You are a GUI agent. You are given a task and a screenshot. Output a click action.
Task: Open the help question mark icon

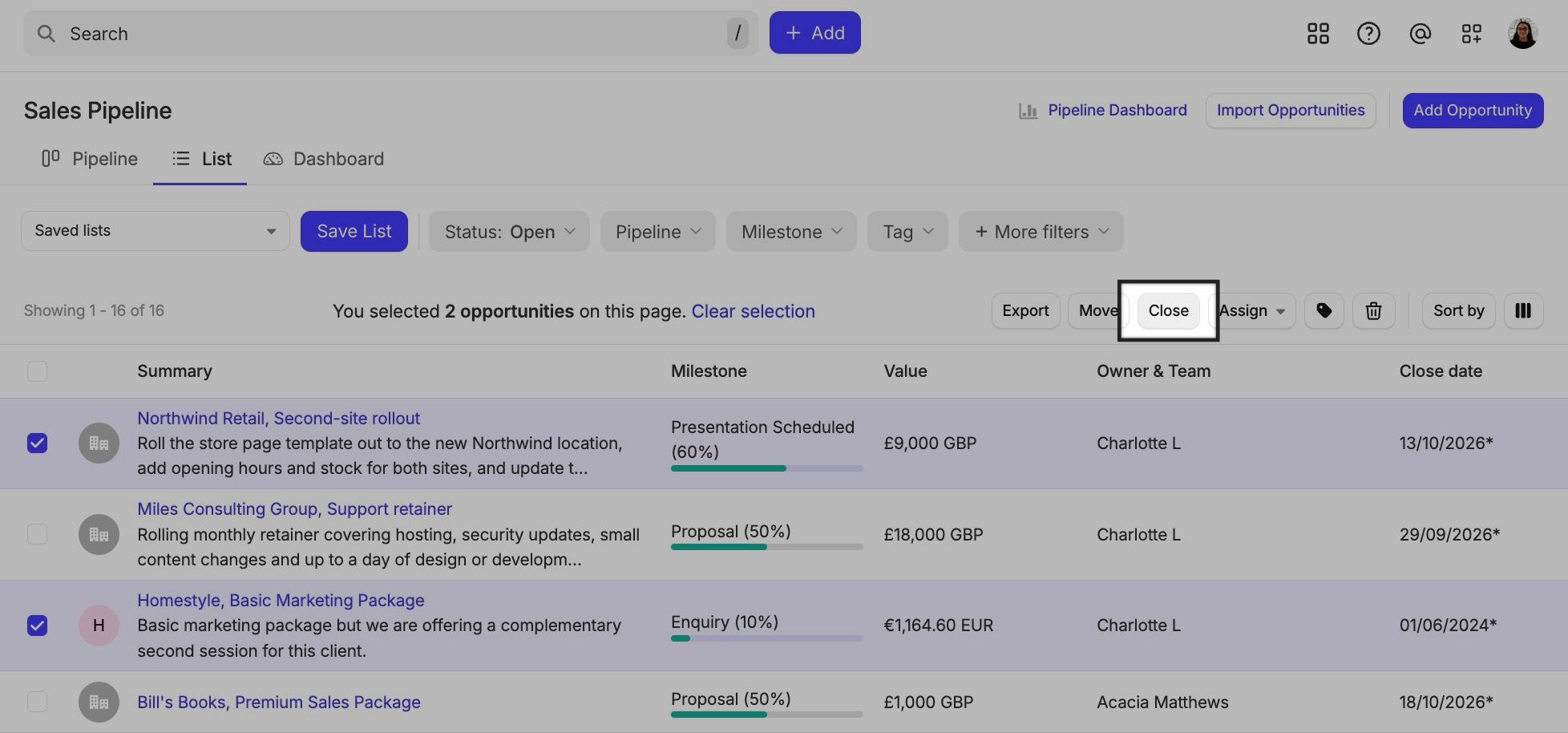pos(1368,33)
